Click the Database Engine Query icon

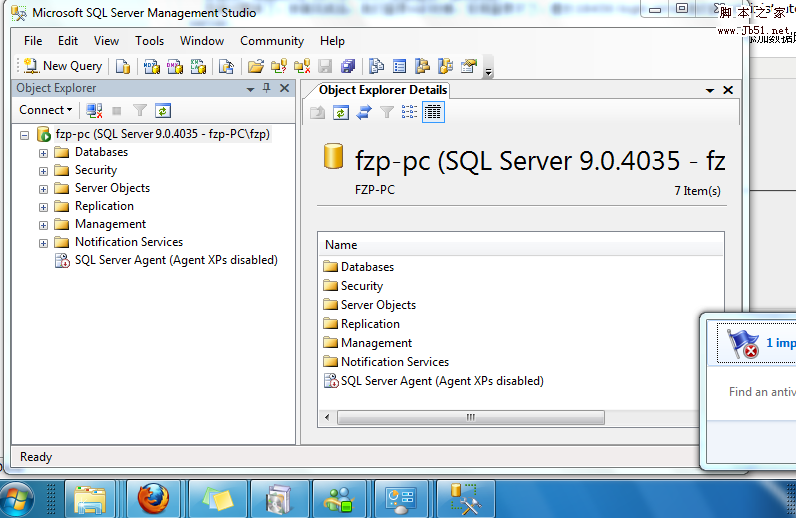(x=123, y=66)
